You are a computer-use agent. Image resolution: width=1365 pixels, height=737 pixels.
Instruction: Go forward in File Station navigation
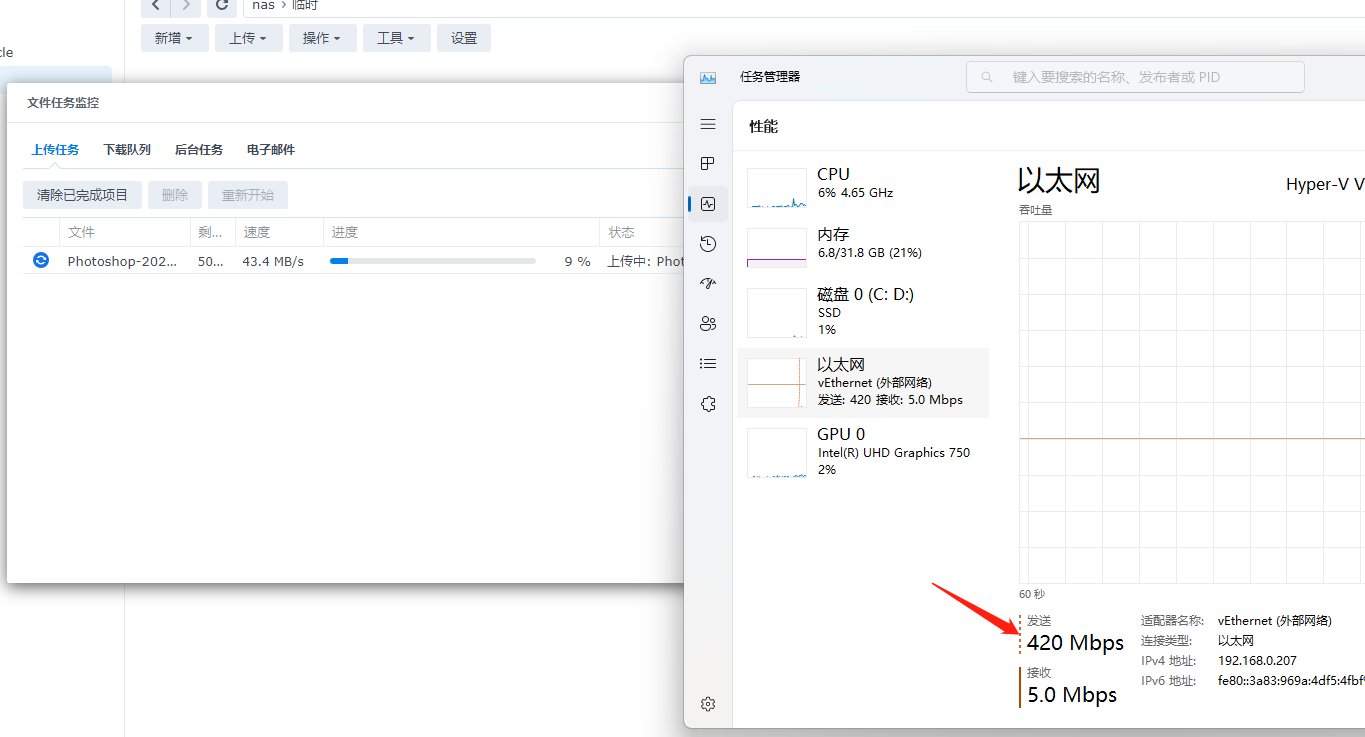click(186, 5)
